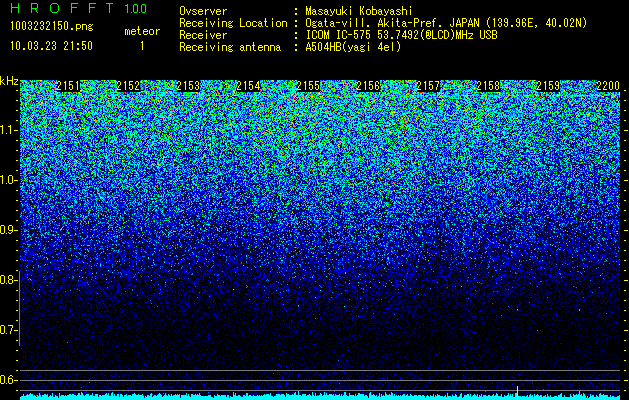Click the HROFFT 1.0.0 title text
The height and width of the screenshot is (400, 629).
tap(79, 8)
